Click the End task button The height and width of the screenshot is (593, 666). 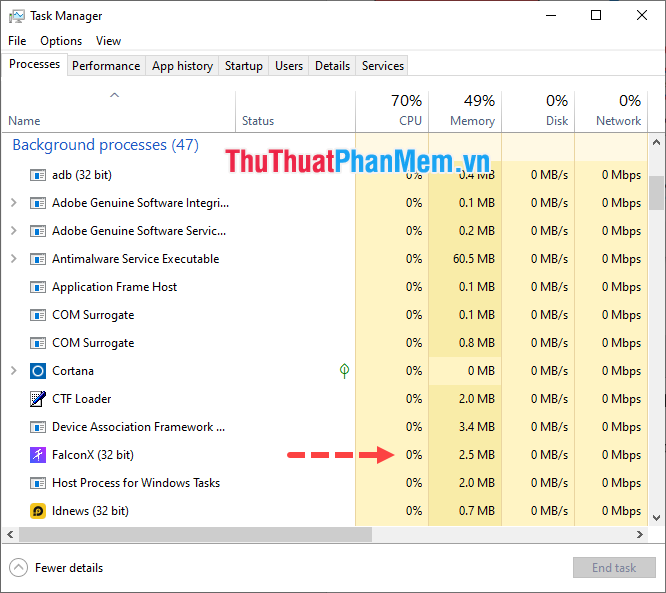[614, 568]
